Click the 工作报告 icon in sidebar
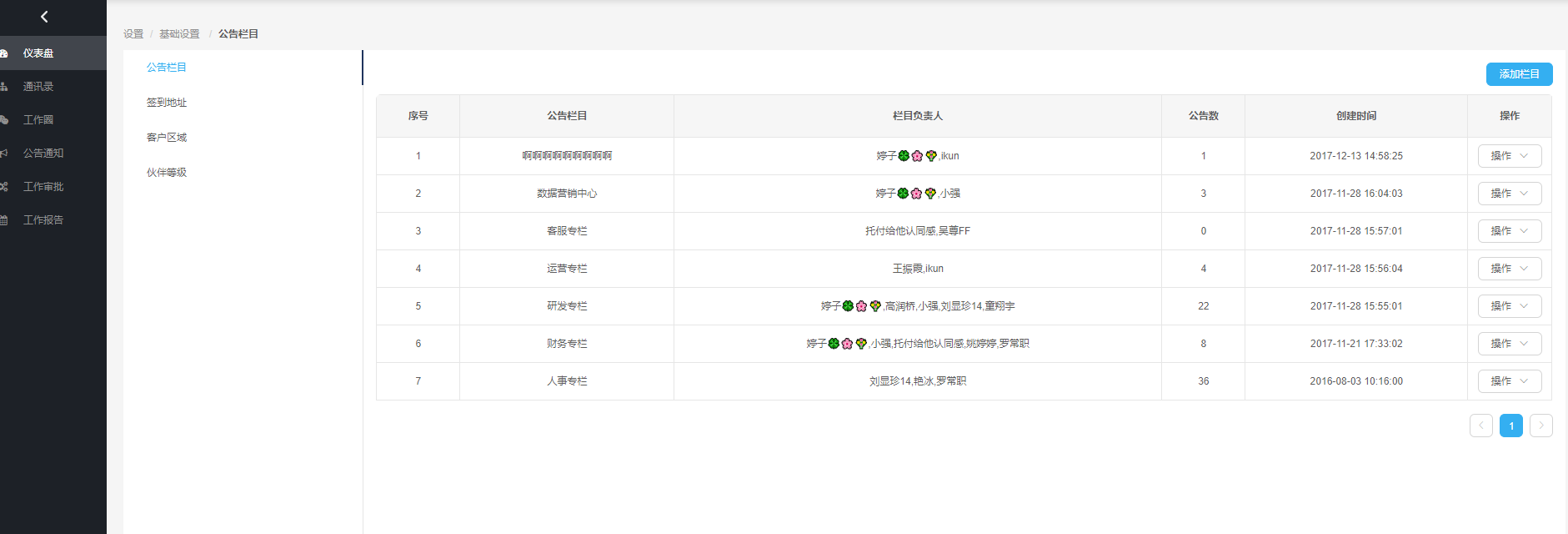 click(4, 220)
